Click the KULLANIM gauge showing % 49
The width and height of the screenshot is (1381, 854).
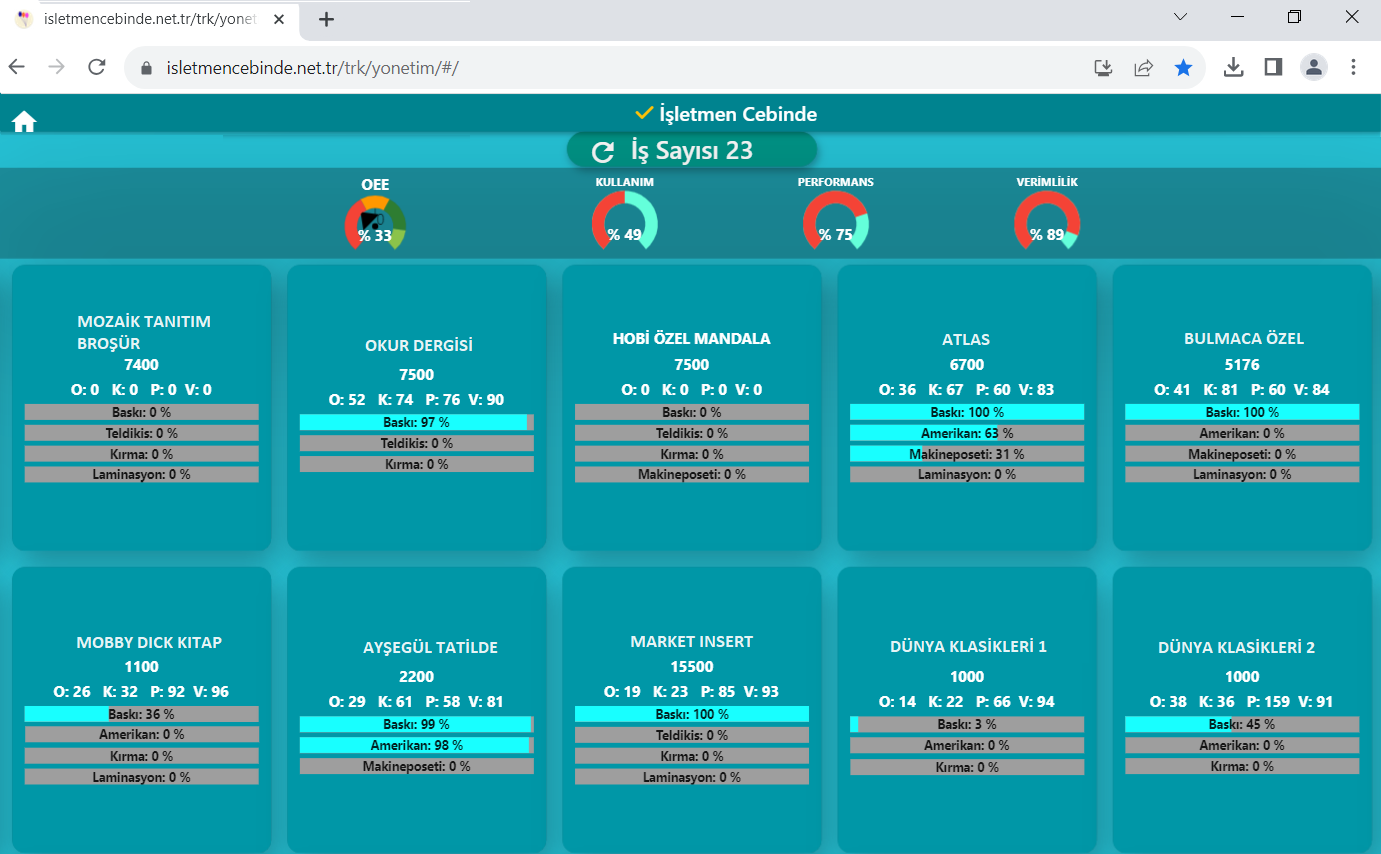[624, 221]
